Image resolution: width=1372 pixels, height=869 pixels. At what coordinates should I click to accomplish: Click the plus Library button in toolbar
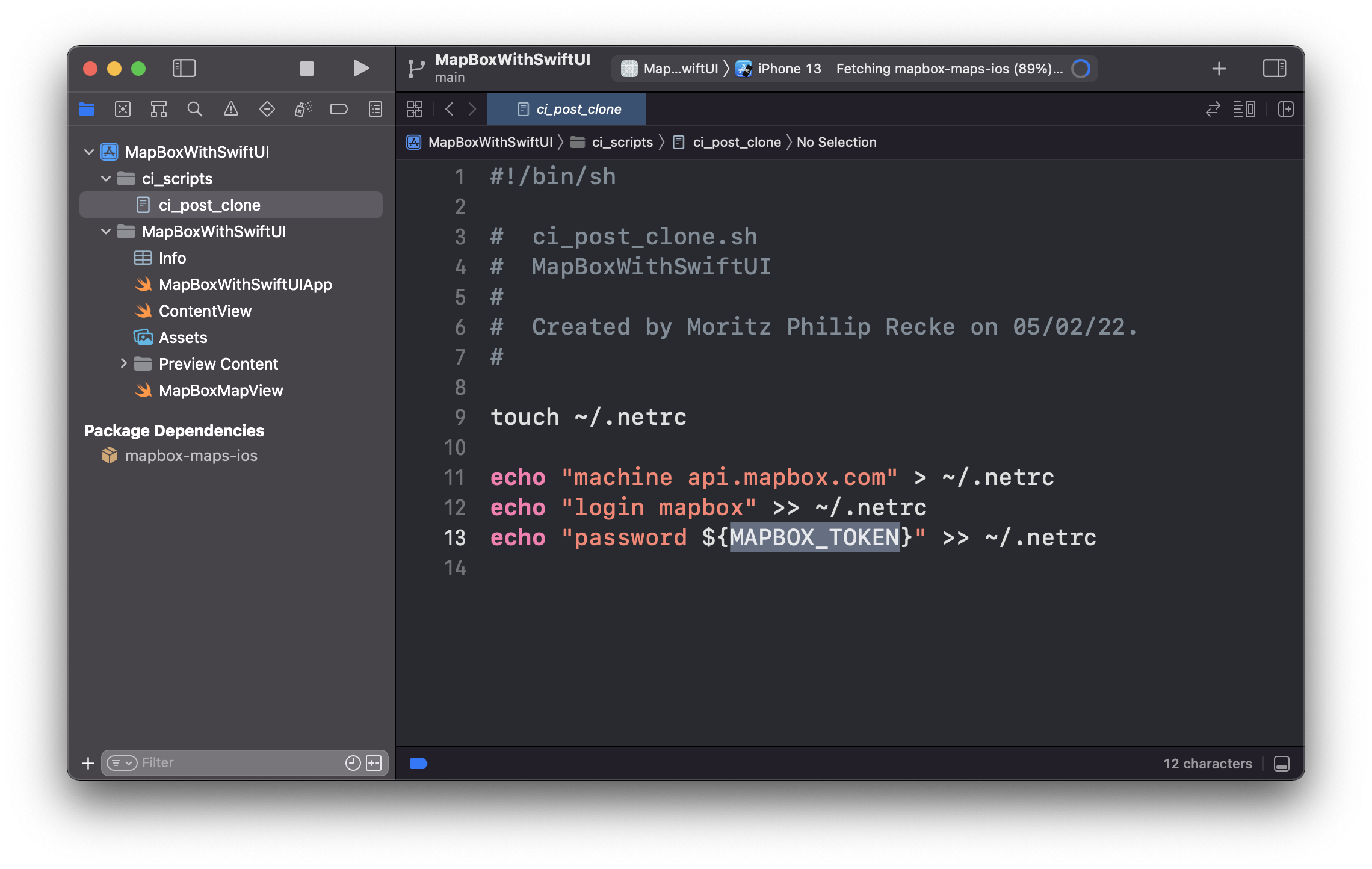pos(1219,69)
